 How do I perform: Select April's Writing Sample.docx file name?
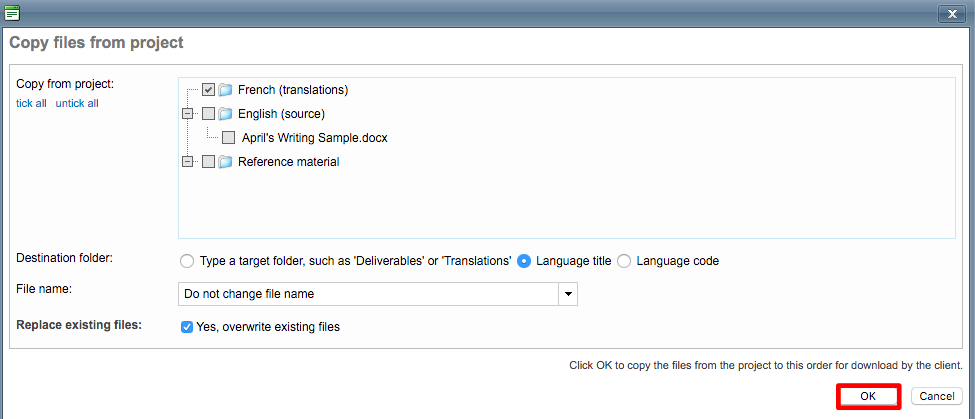[x=314, y=138]
